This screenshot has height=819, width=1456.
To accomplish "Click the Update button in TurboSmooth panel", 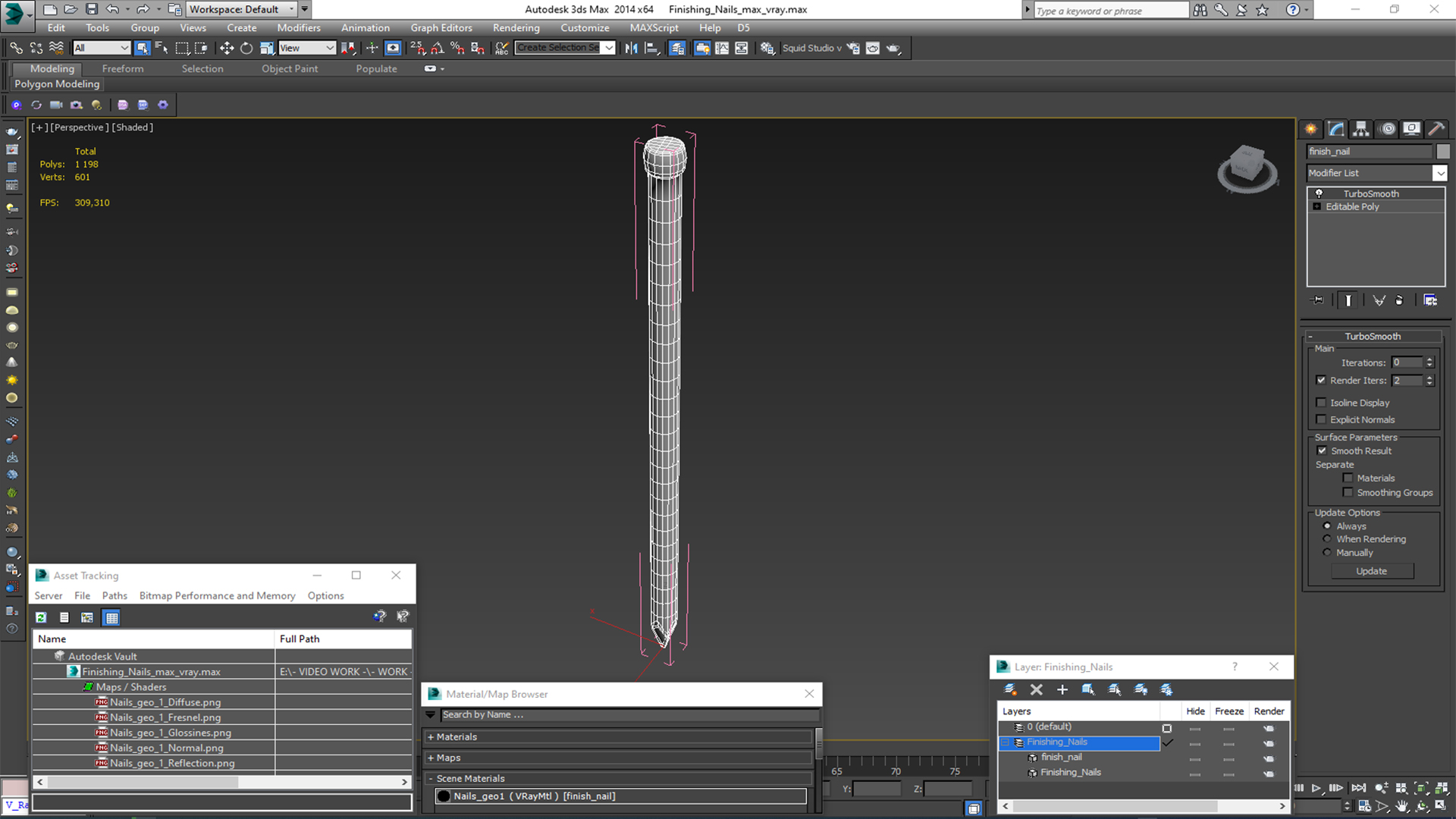I will (1372, 571).
